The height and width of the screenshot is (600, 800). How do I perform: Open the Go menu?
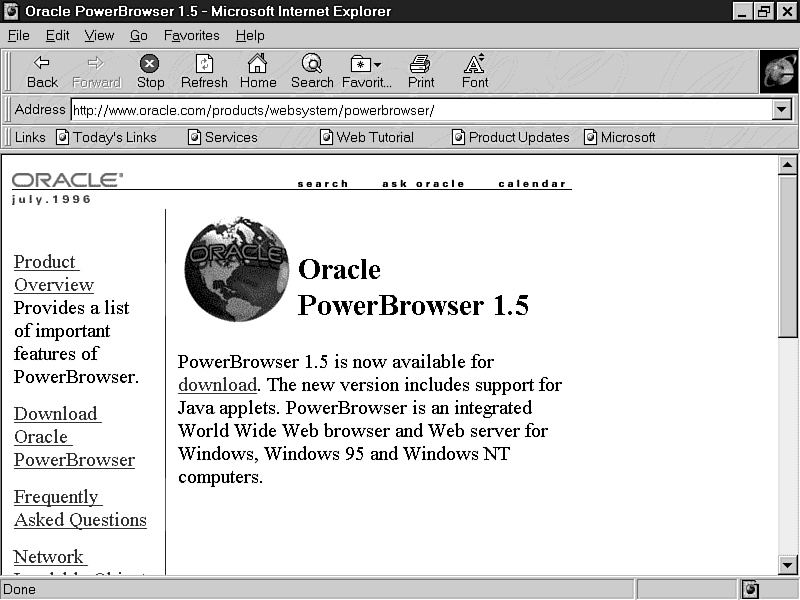tap(139, 36)
